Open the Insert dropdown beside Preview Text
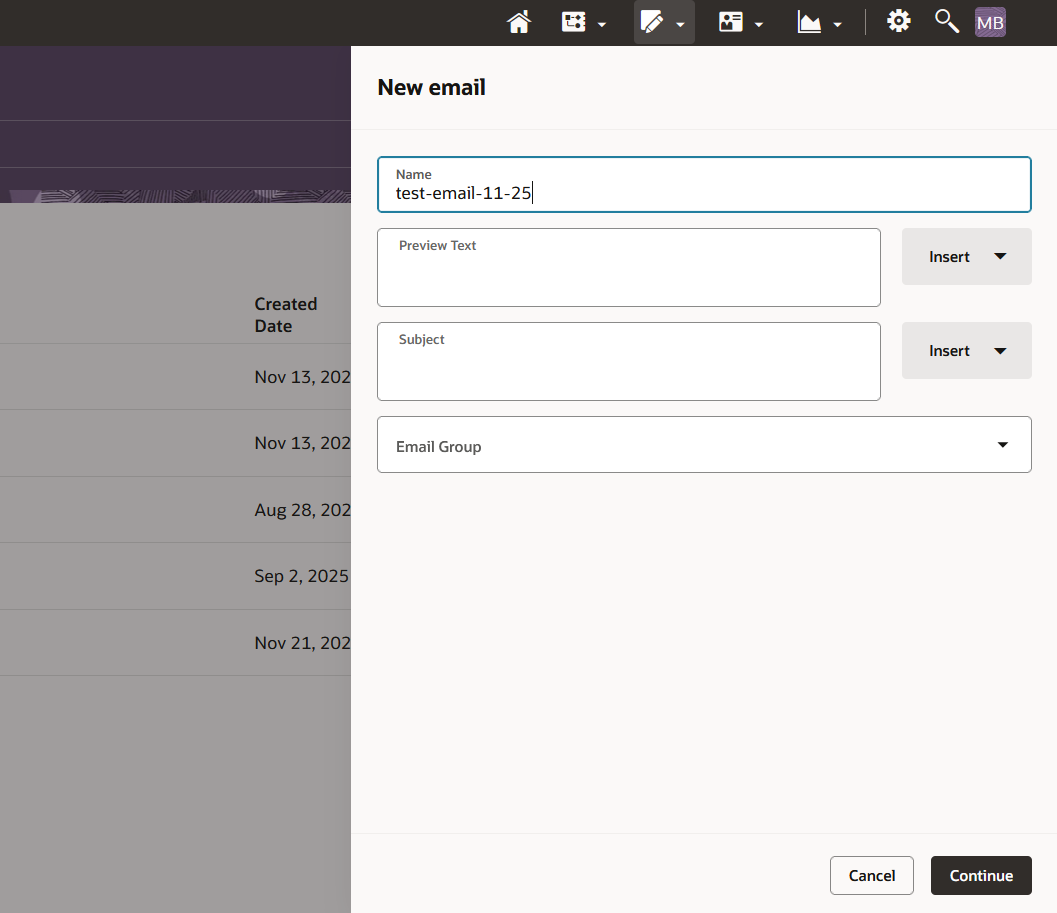The width and height of the screenshot is (1057, 913). point(966,257)
